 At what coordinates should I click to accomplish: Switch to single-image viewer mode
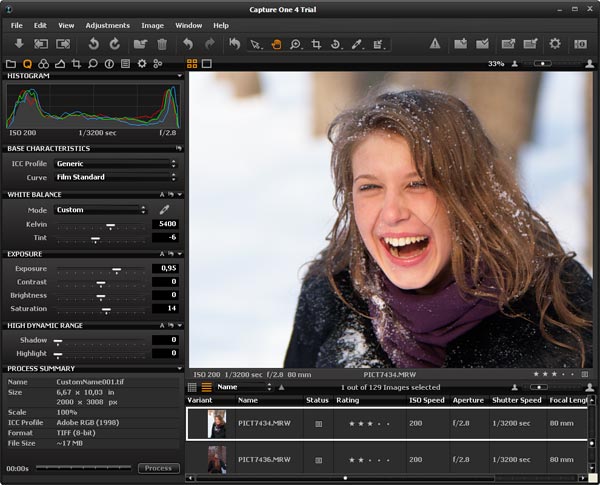206,64
